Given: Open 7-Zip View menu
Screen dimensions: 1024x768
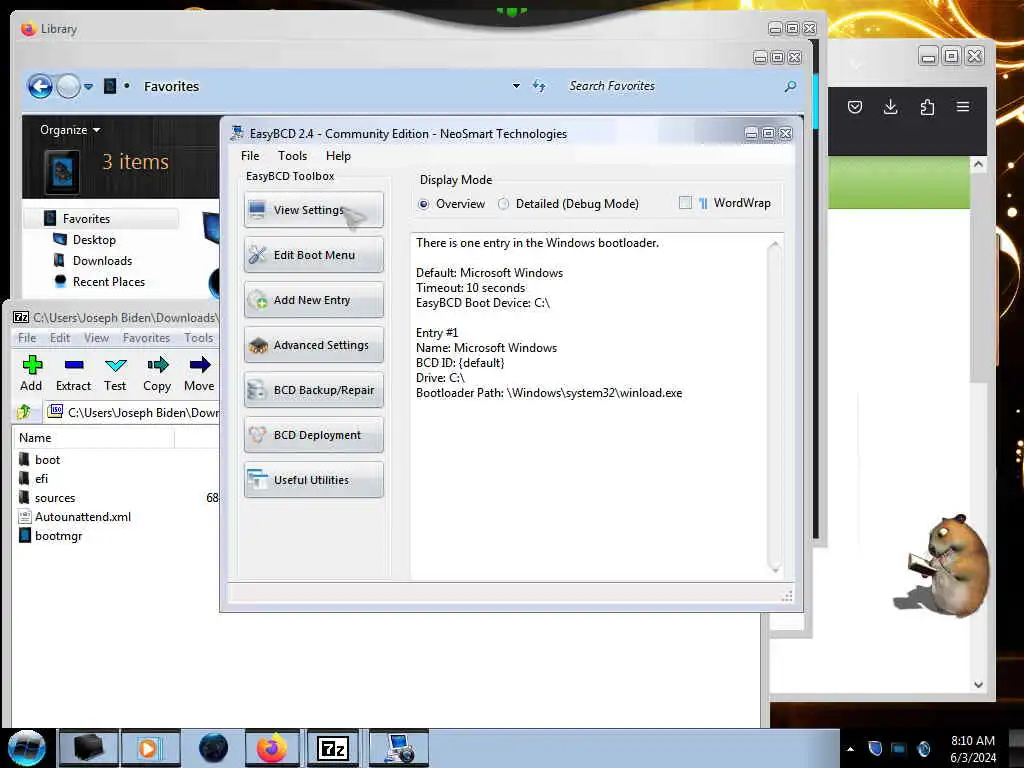Looking at the screenshot, I should pos(96,338).
